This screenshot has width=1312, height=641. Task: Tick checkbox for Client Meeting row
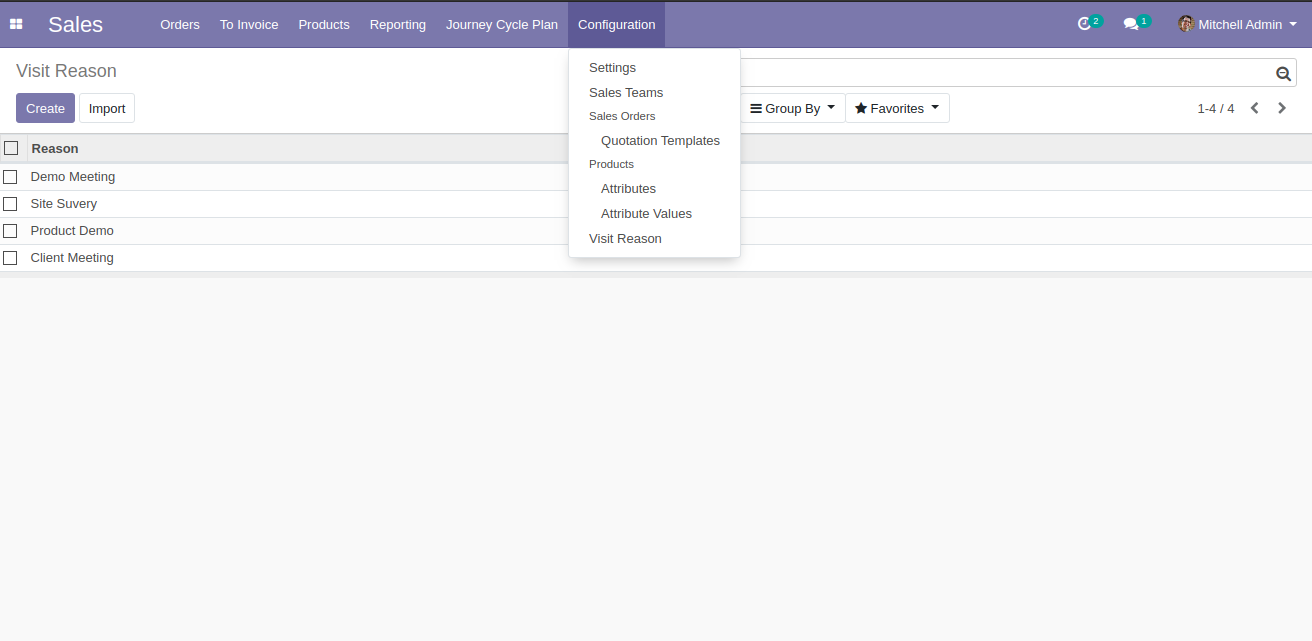point(10,258)
